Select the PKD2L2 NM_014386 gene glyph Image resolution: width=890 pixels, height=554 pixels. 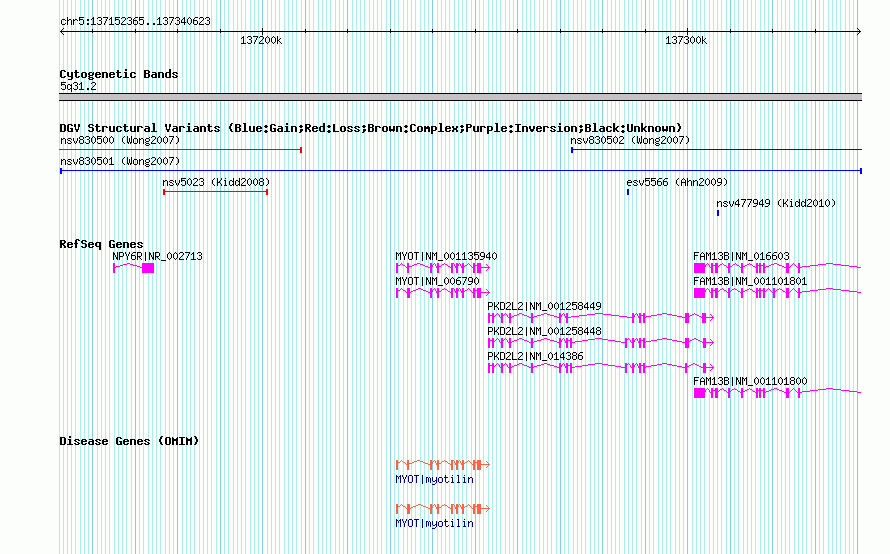(601, 368)
